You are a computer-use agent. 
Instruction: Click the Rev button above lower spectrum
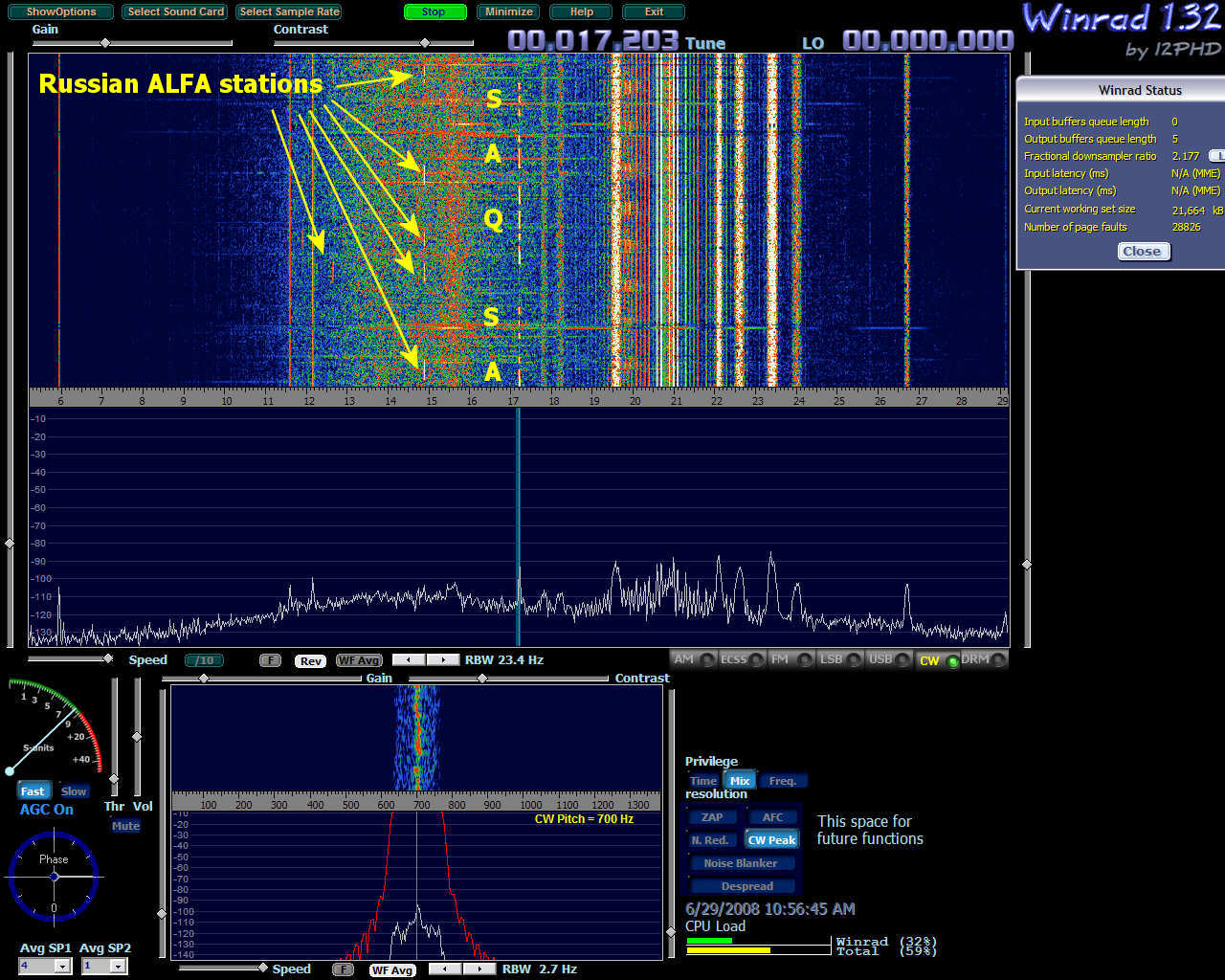click(x=311, y=660)
